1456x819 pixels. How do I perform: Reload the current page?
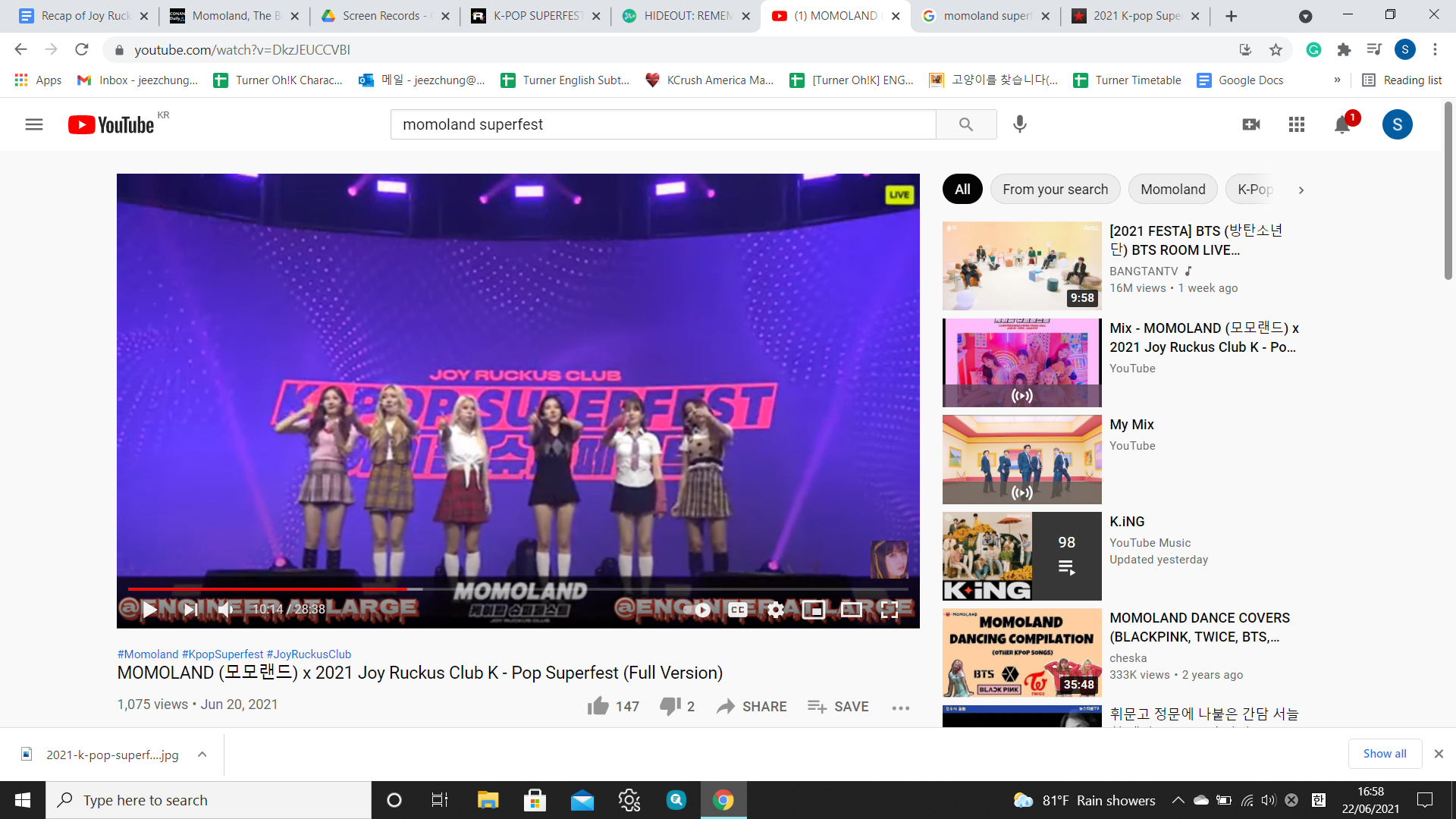pos(81,49)
